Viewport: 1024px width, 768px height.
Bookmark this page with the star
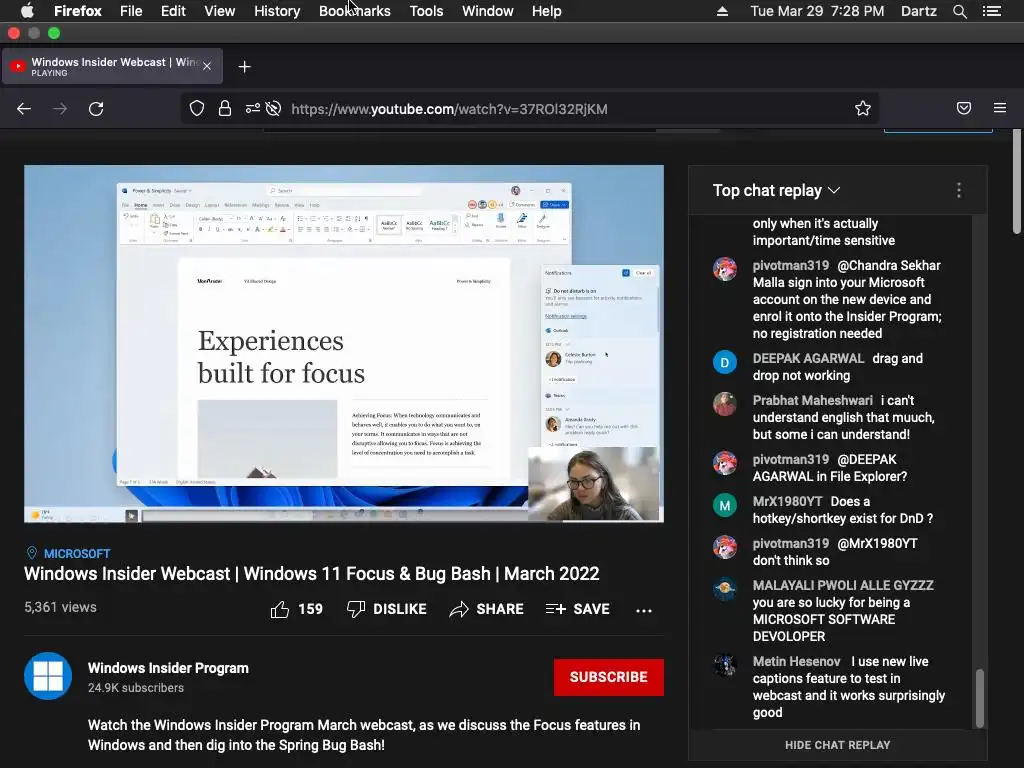click(x=863, y=108)
